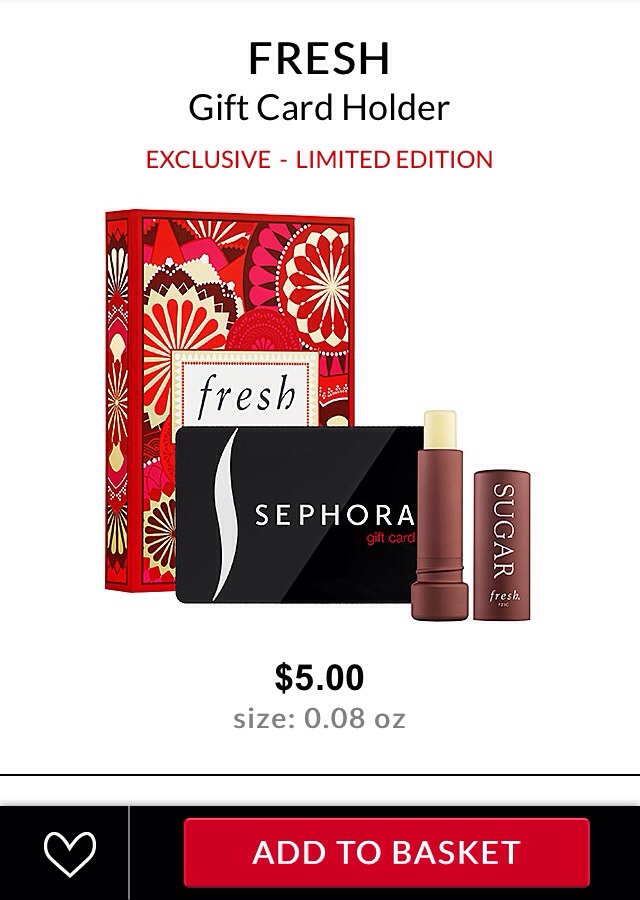Tap the black Sephora gift card image
The height and width of the screenshot is (900, 640).
pyautogui.click(x=296, y=515)
